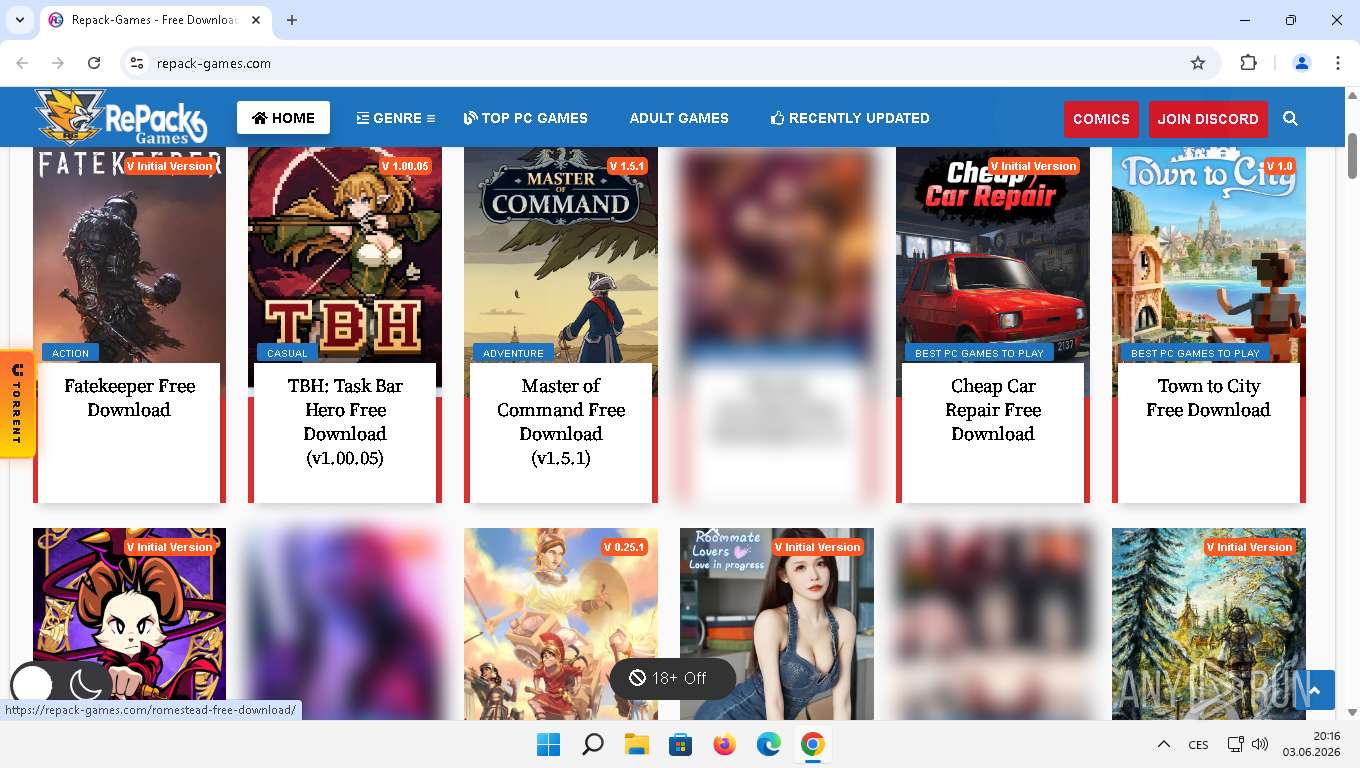
Task: Click the CES input language indicator
Action: (1198, 744)
